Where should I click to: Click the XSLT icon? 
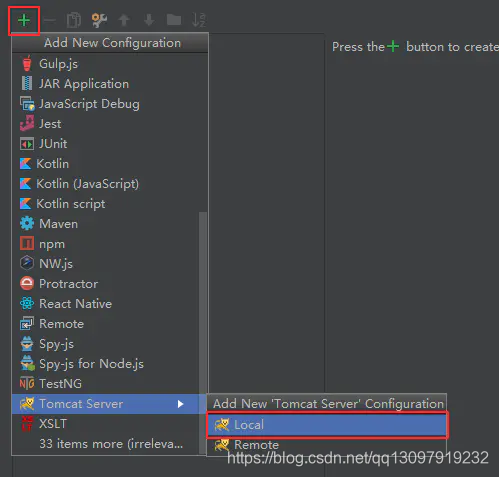(x=27, y=423)
